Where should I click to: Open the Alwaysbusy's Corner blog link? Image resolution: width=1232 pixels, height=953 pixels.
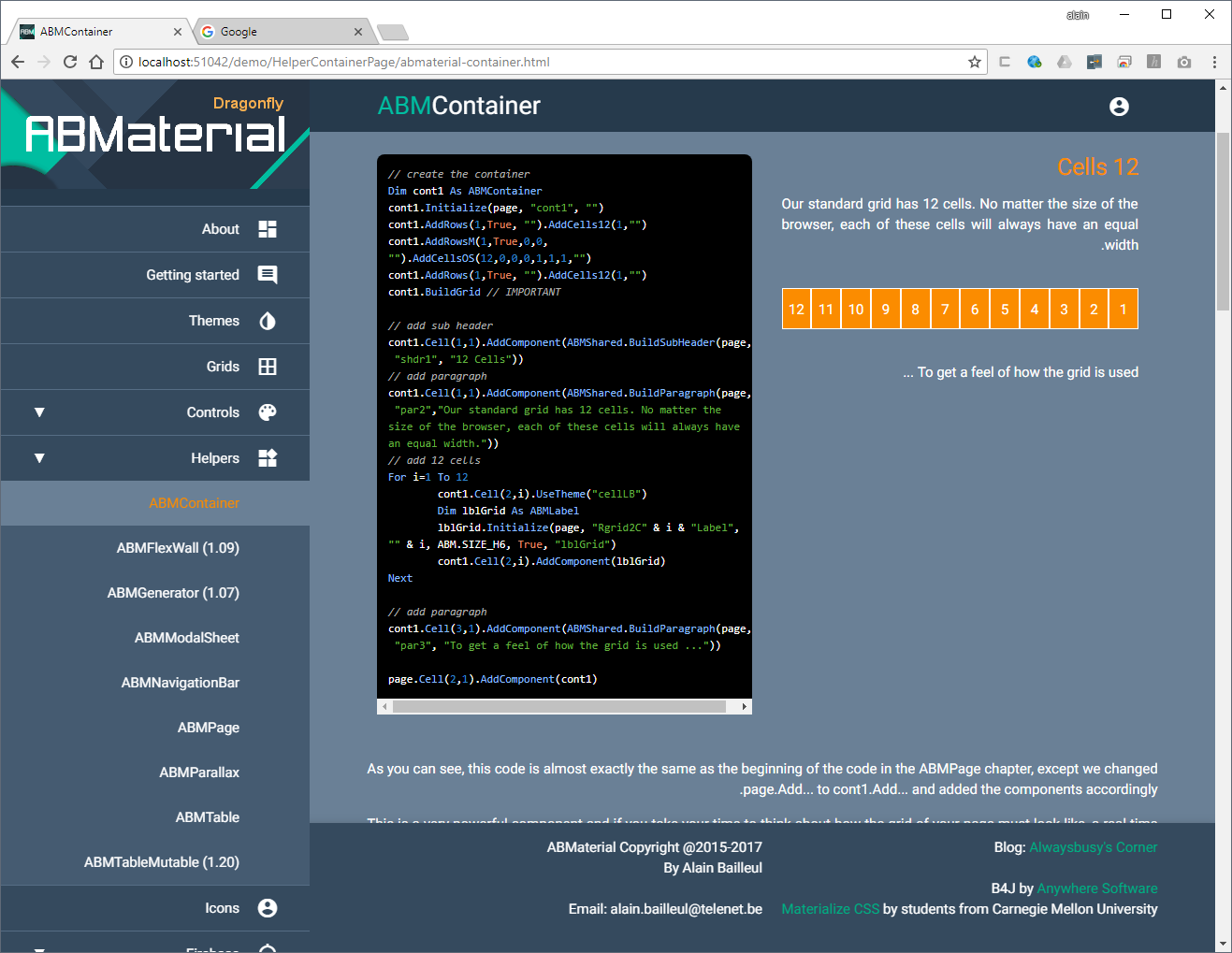(x=1093, y=847)
